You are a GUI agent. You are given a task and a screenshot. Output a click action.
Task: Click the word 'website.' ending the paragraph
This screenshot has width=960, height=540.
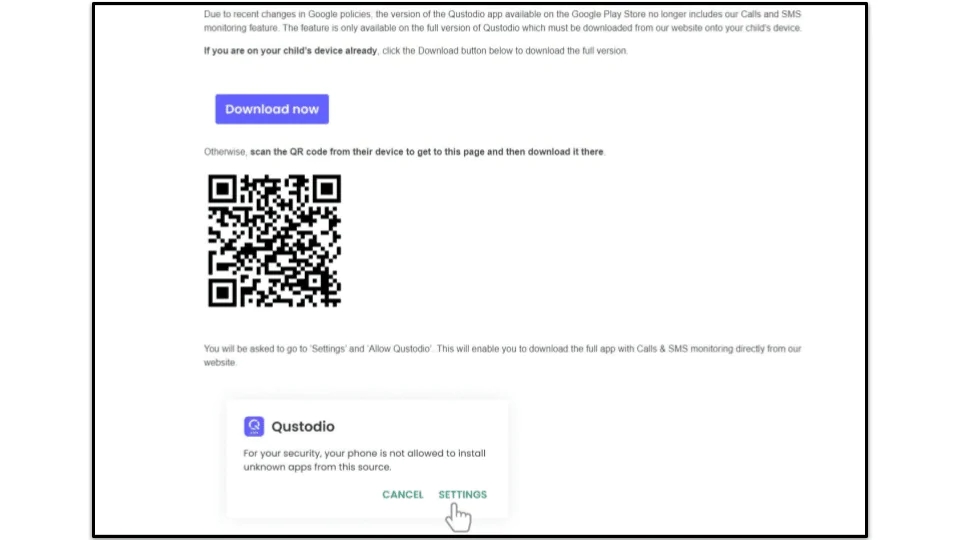(220, 362)
